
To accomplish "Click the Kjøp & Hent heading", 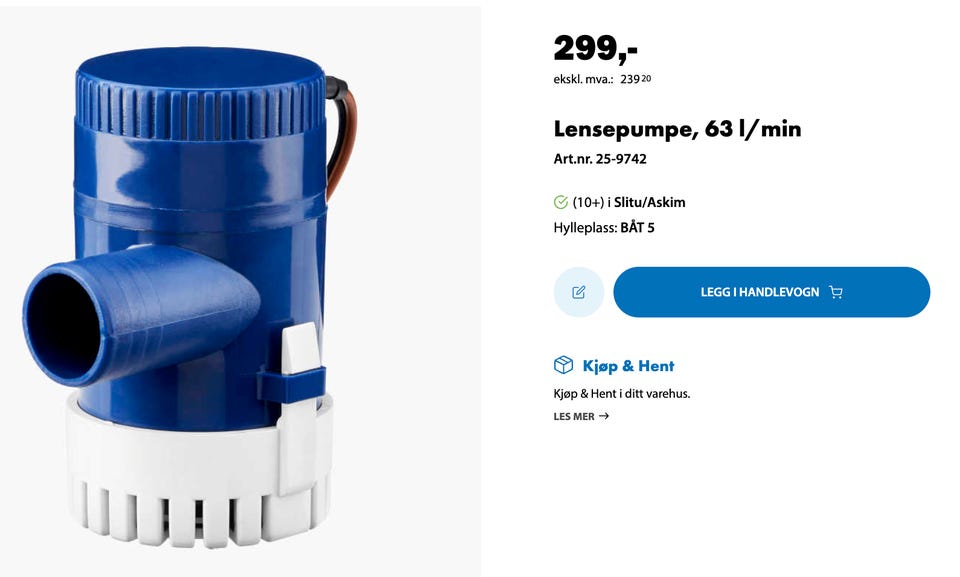I will [x=628, y=366].
